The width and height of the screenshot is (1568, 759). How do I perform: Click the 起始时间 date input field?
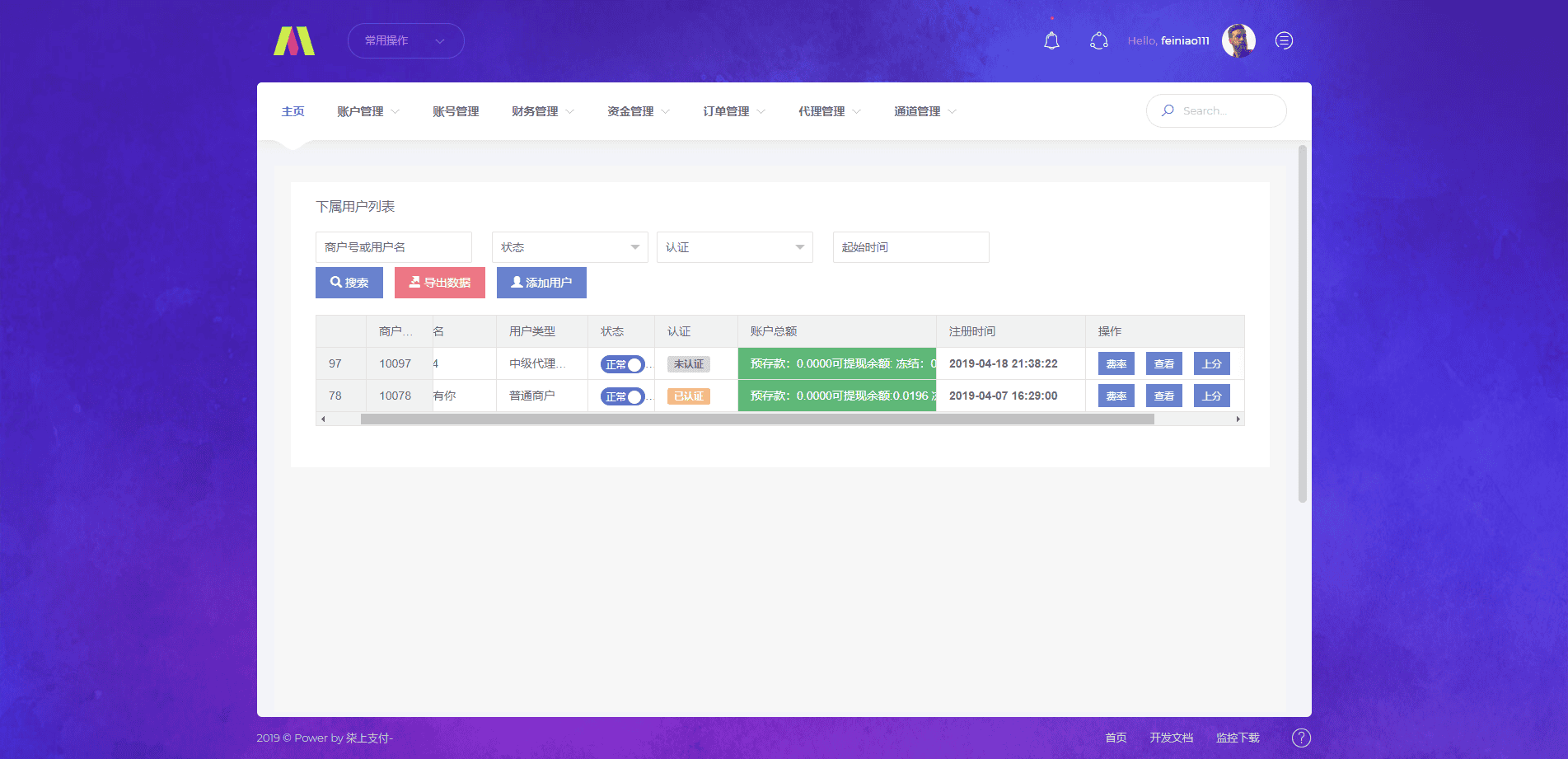[910, 247]
